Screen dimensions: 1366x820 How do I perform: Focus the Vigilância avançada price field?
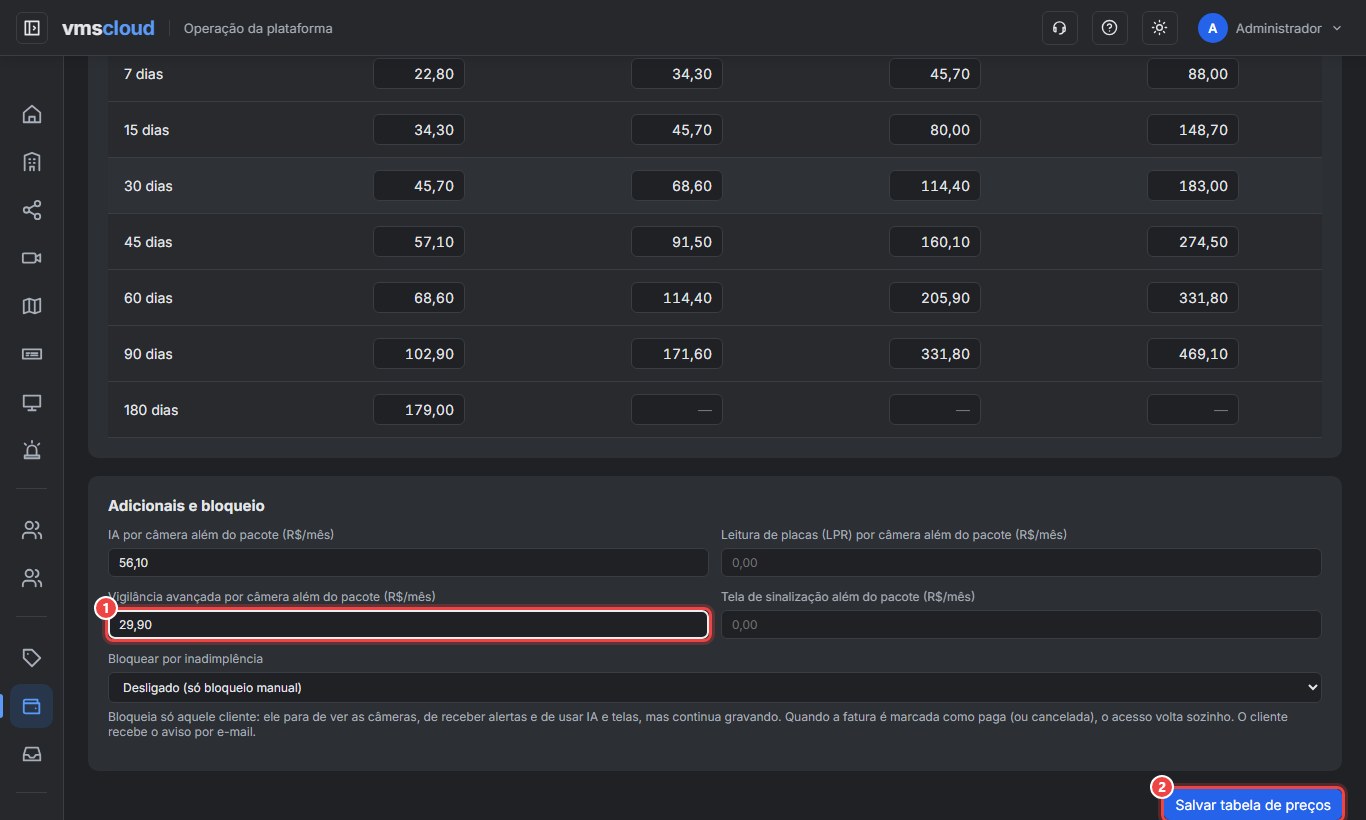click(408, 625)
